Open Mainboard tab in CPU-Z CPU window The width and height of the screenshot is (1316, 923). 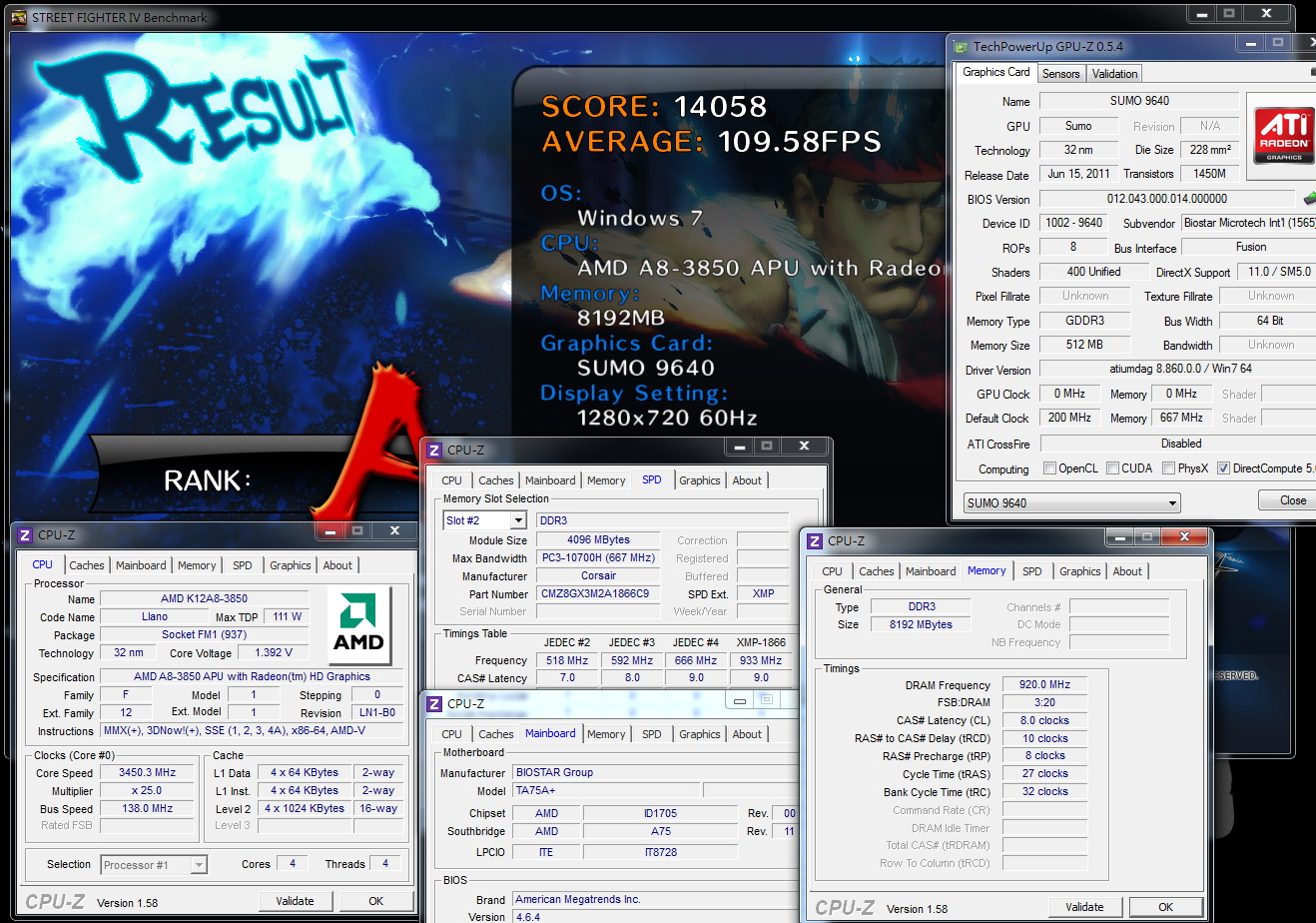141,565
